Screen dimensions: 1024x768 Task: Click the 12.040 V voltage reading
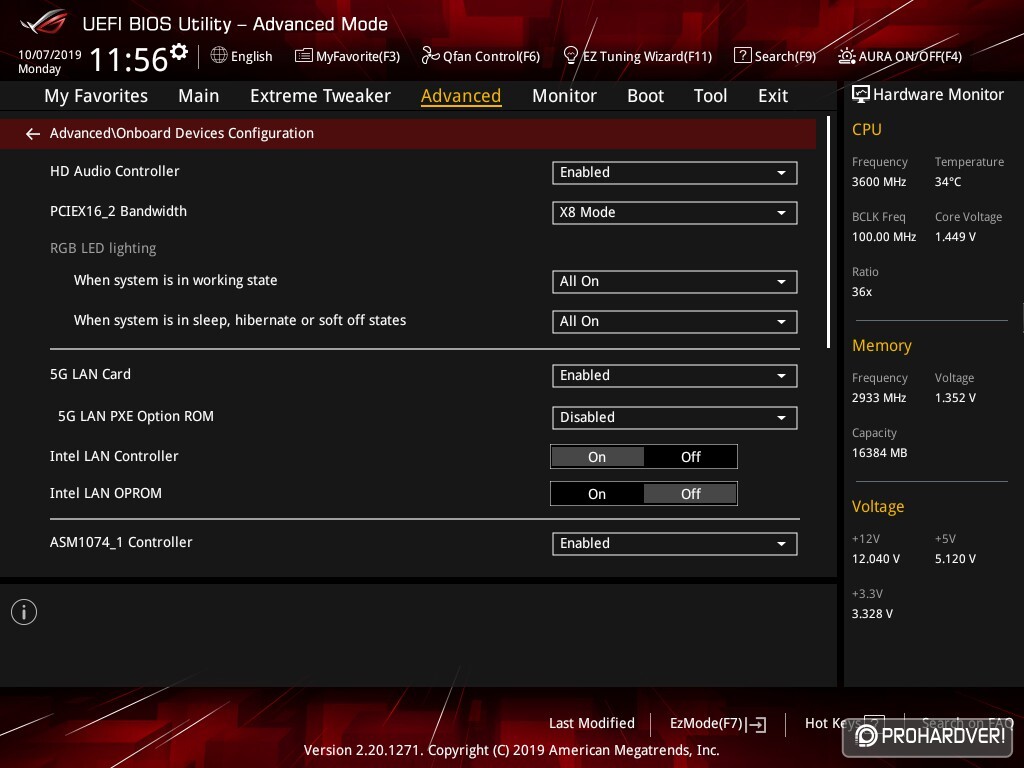pos(876,558)
